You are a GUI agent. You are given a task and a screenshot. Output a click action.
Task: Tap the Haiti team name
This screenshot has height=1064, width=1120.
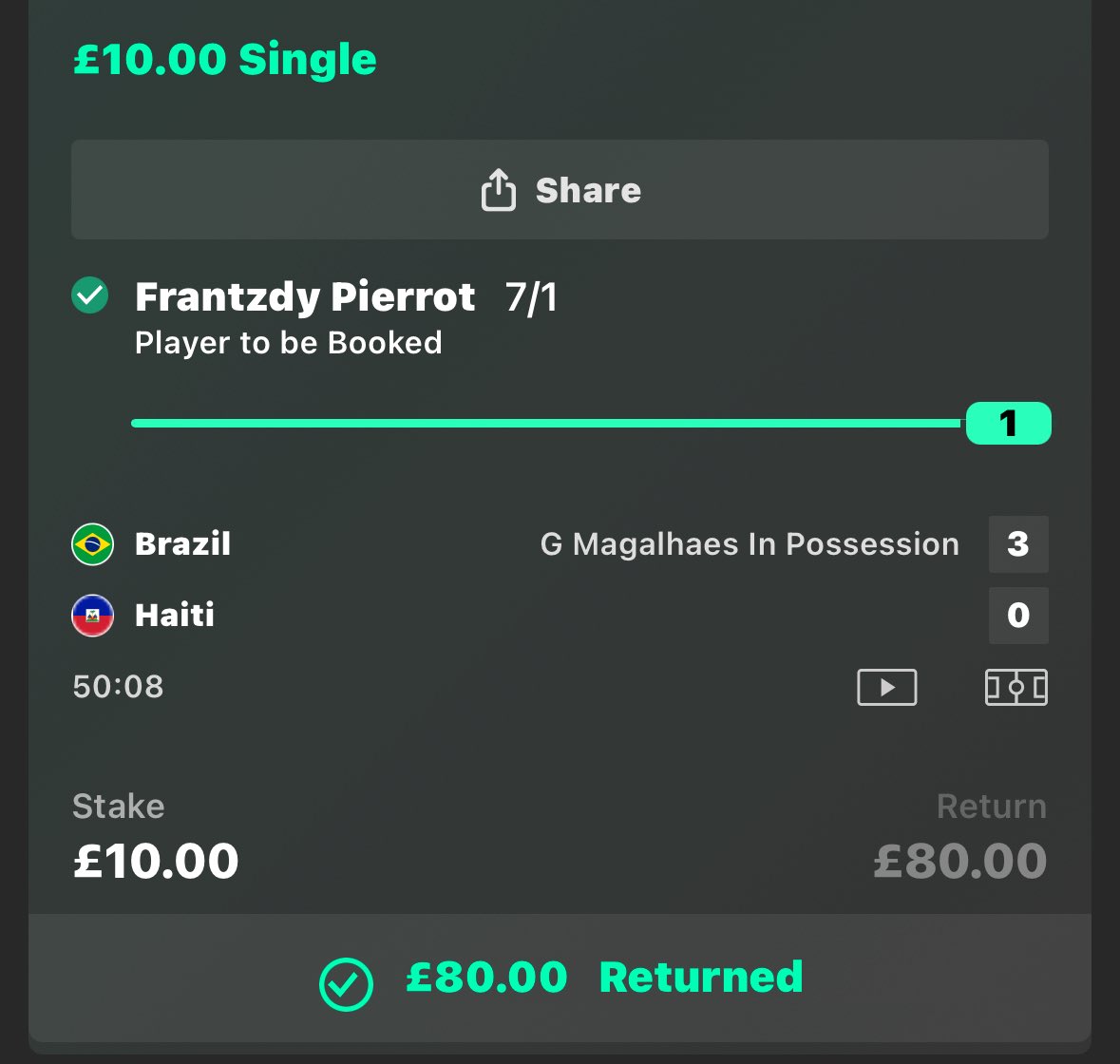pyautogui.click(x=175, y=615)
